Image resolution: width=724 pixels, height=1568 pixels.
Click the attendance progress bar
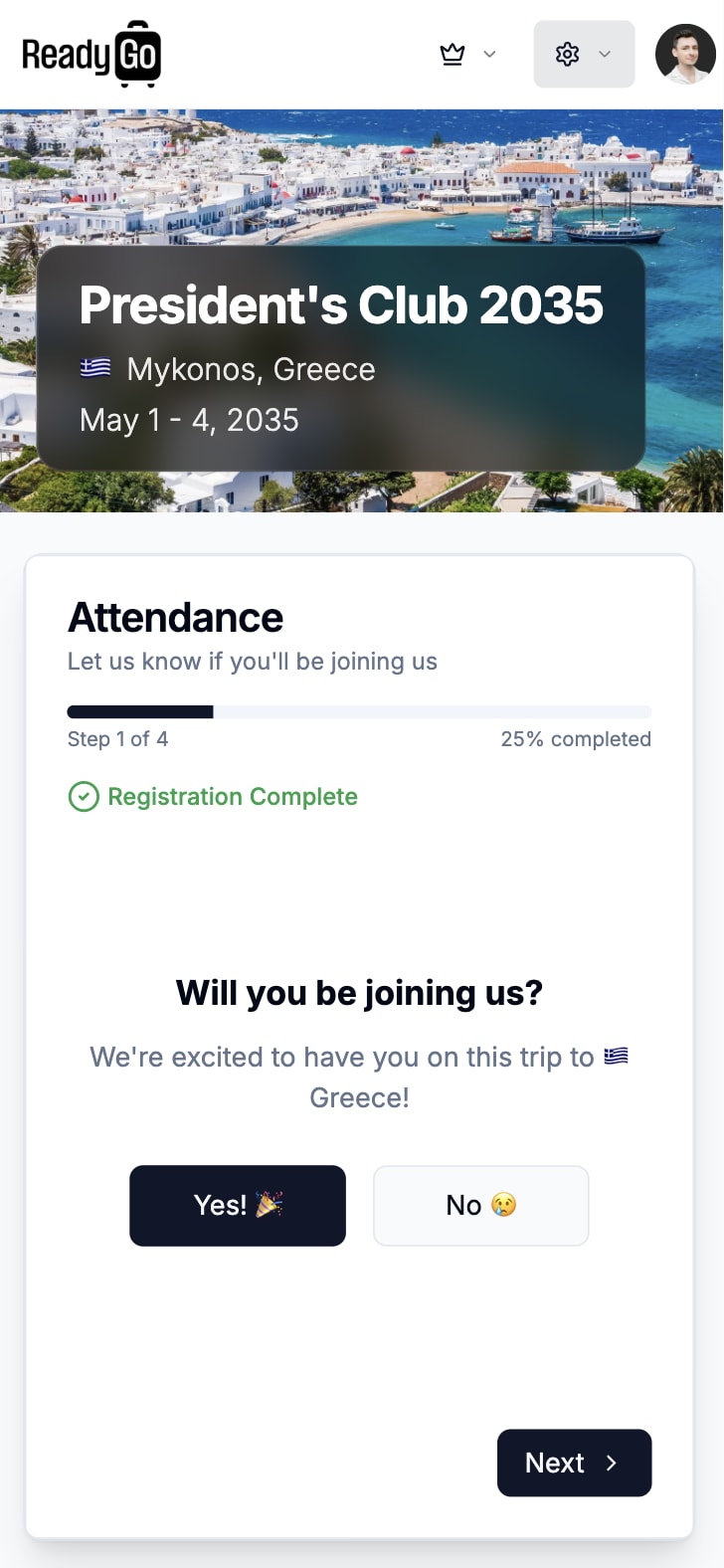[359, 711]
